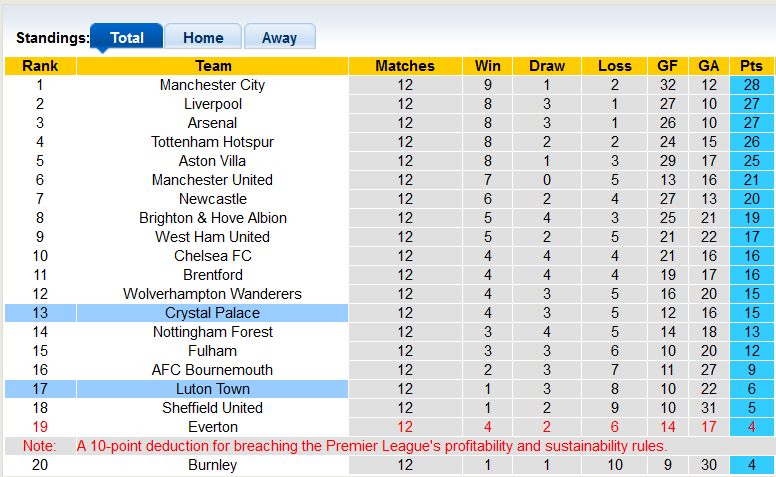Viewport: 776px width, 477px height.
Task: Open Arsenal team page
Action: pyautogui.click(x=212, y=123)
